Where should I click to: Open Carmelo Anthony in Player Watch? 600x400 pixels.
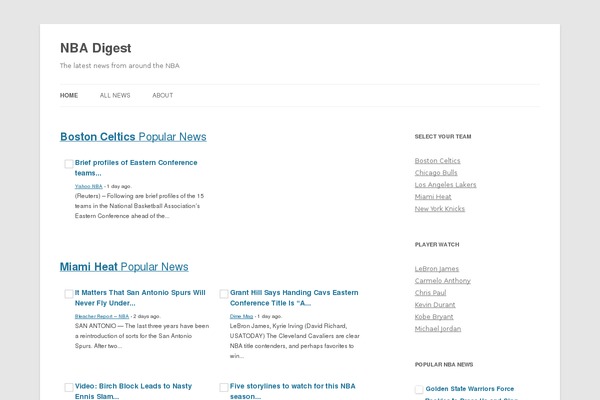(443, 281)
